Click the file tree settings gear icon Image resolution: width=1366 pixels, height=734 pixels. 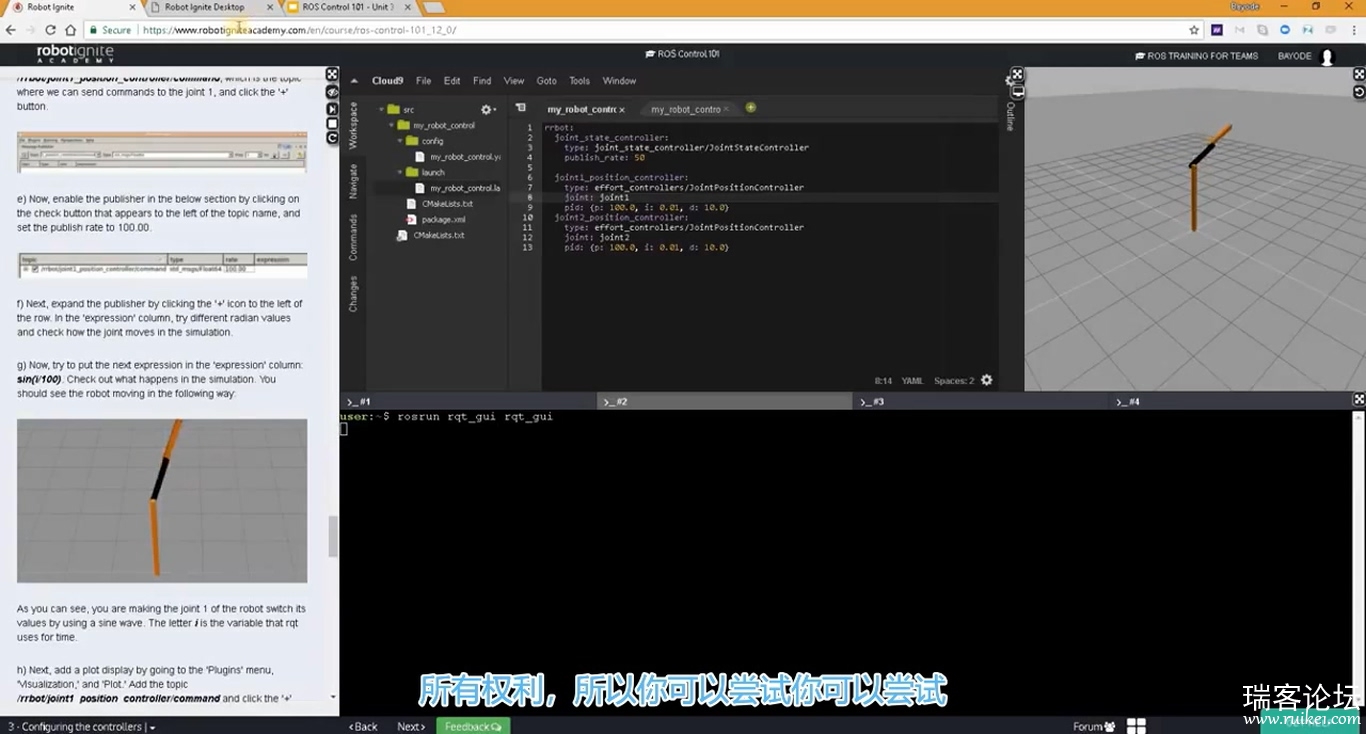tap(486, 109)
